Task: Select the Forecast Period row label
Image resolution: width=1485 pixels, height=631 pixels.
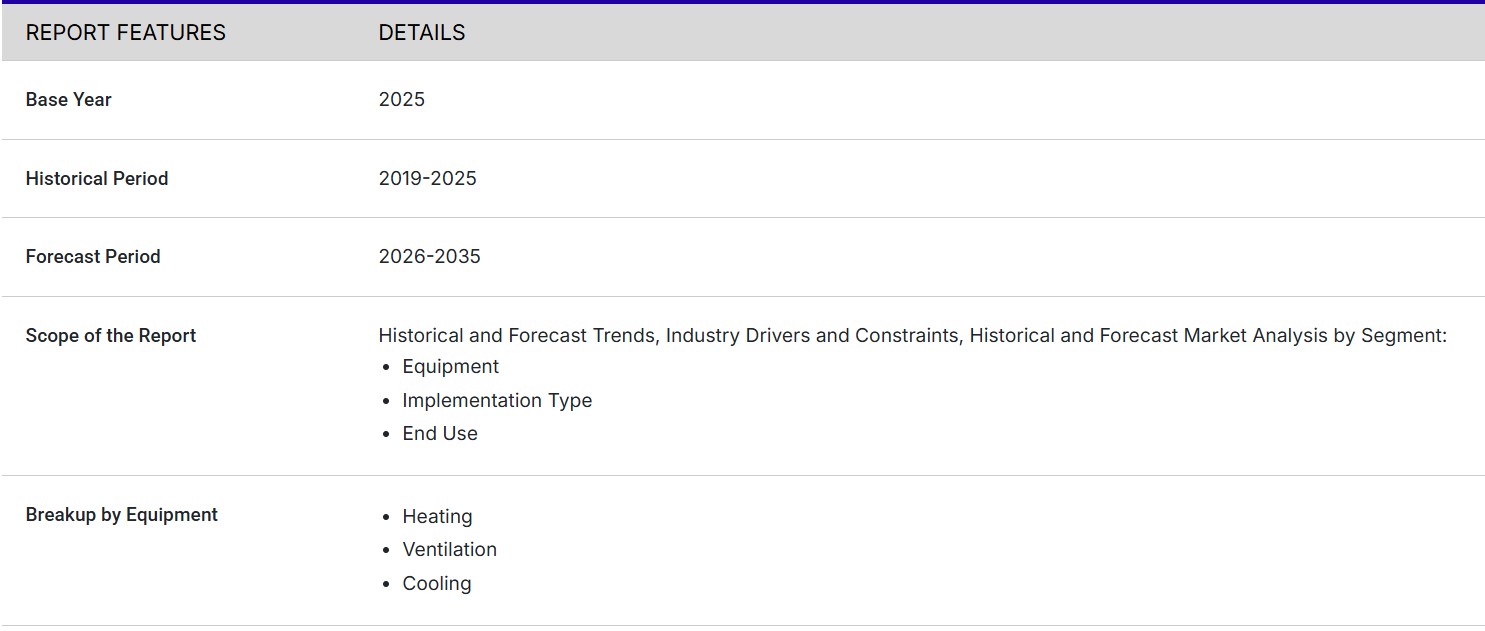Action: tap(92, 257)
